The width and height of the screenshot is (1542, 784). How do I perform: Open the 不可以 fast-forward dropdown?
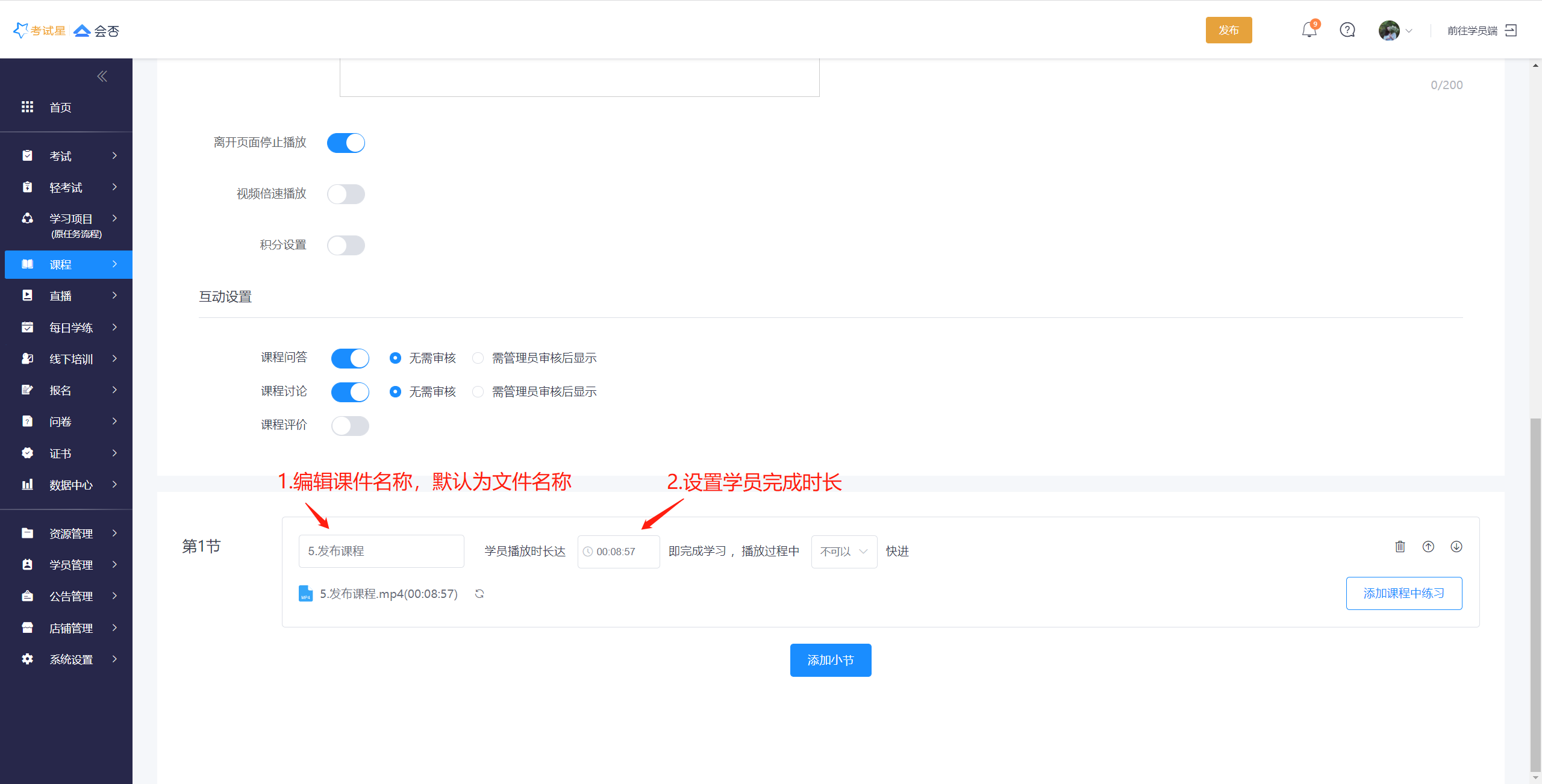click(844, 552)
